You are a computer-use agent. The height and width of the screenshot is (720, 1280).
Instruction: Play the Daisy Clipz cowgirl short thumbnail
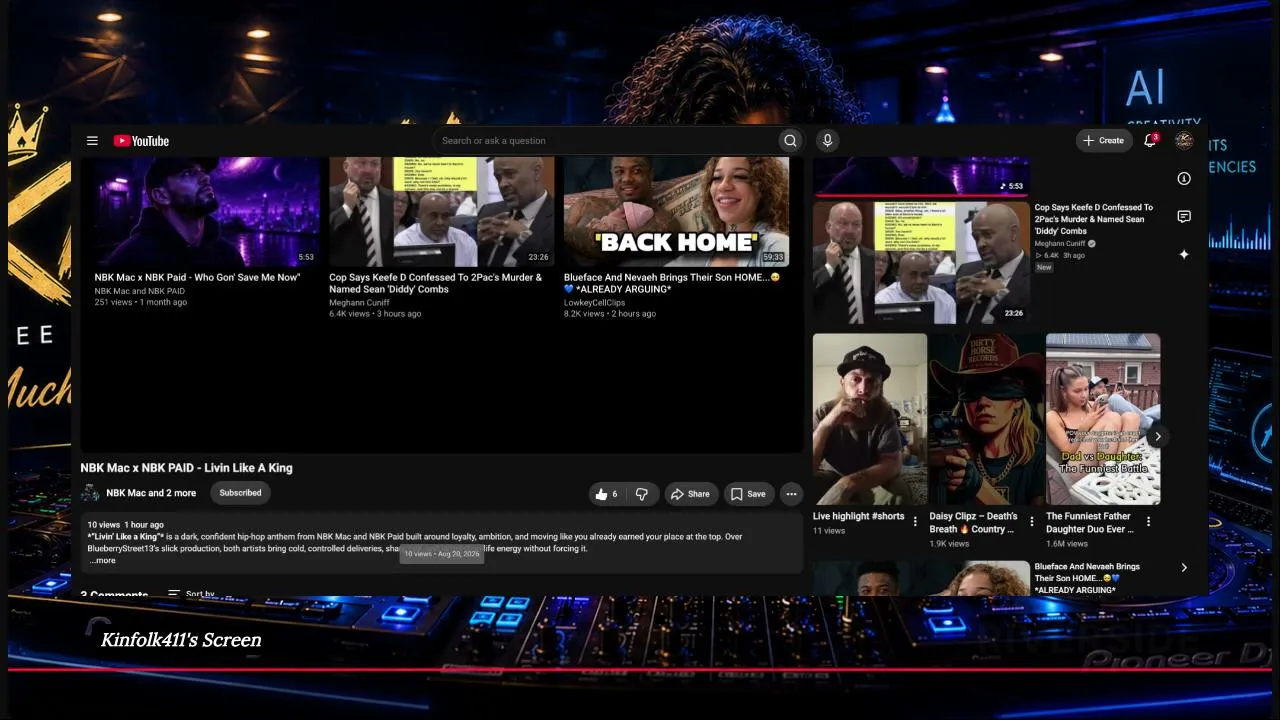point(987,419)
